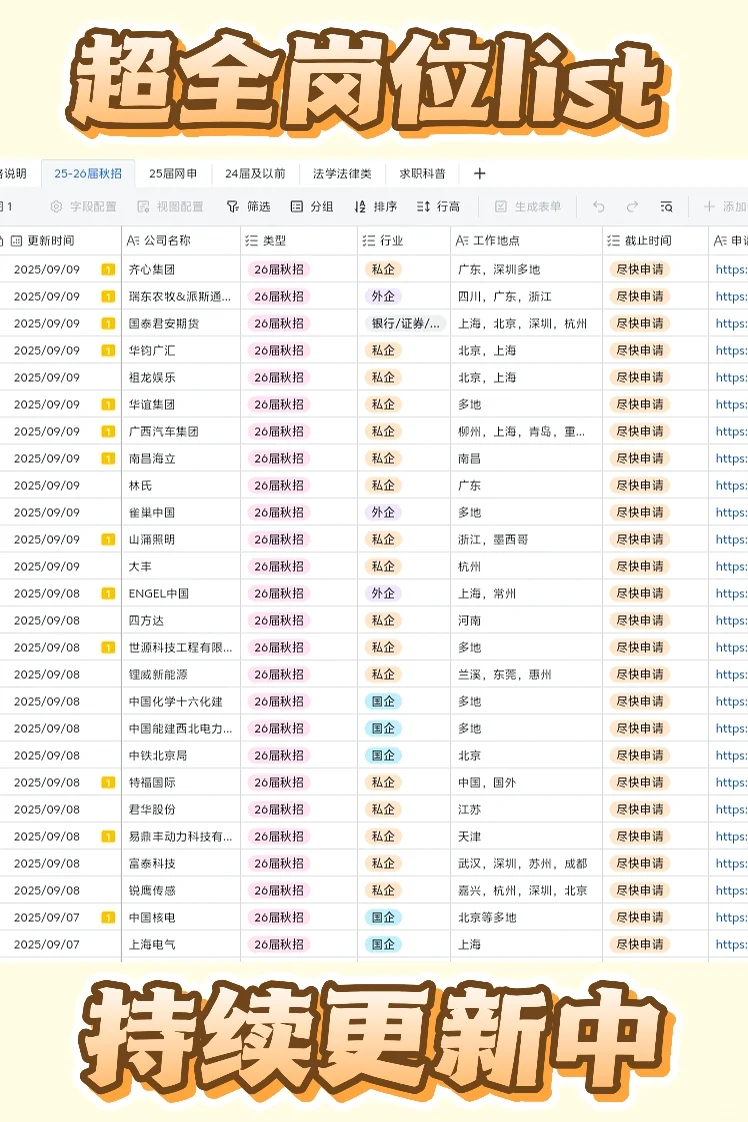The height and width of the screenshot is (1122, 748).
Task: Select location cell 浙江，墨西哥
Action: pyautogui.click(x=526, y=540)
